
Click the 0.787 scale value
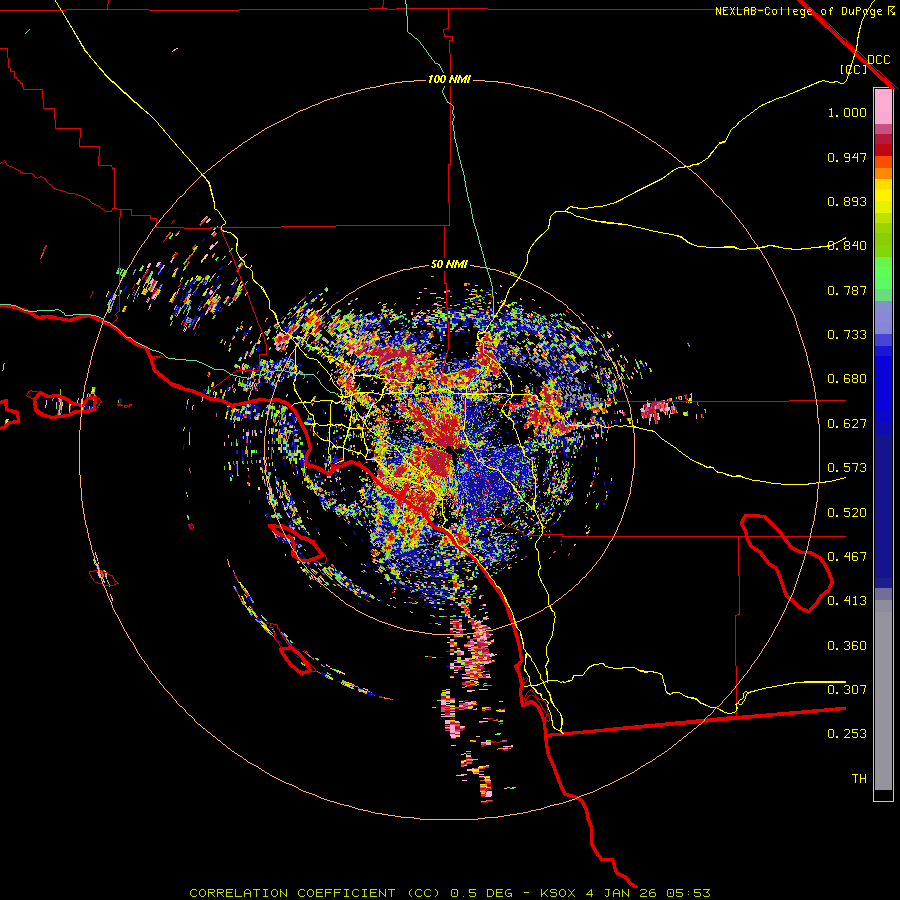(x=847, y=290)
